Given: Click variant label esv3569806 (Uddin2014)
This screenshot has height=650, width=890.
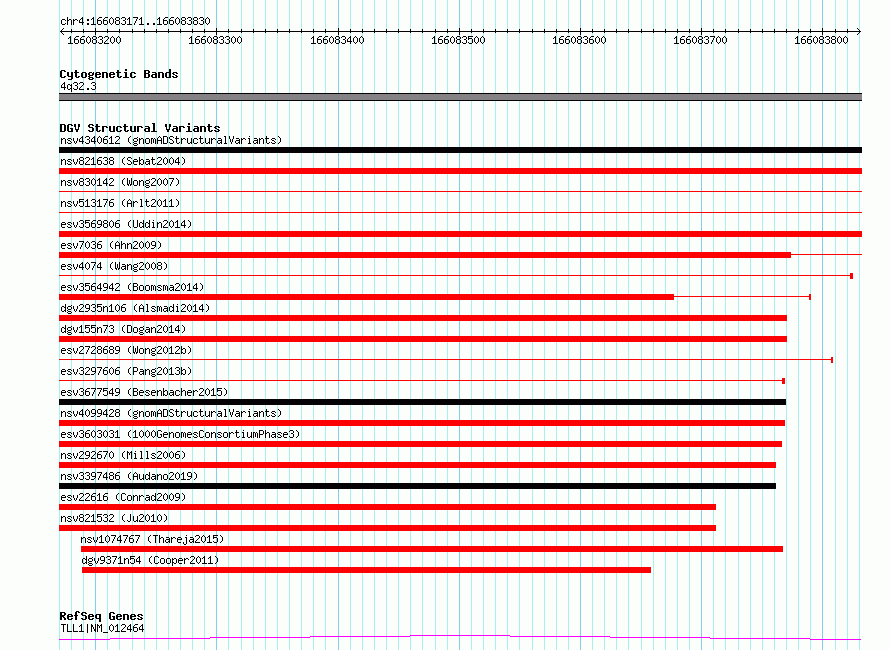Looking at the screenshot, I should coord(126,224).
